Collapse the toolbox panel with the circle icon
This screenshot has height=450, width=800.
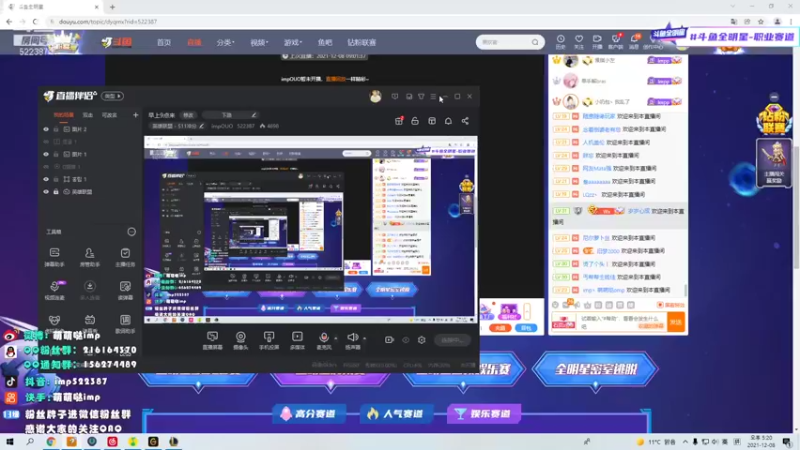tap(131, 232)
